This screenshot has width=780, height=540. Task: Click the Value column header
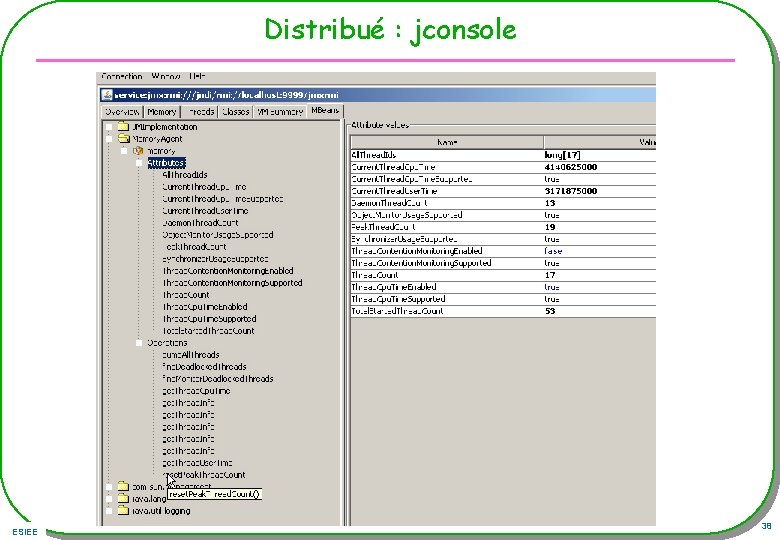click(600, 142)
